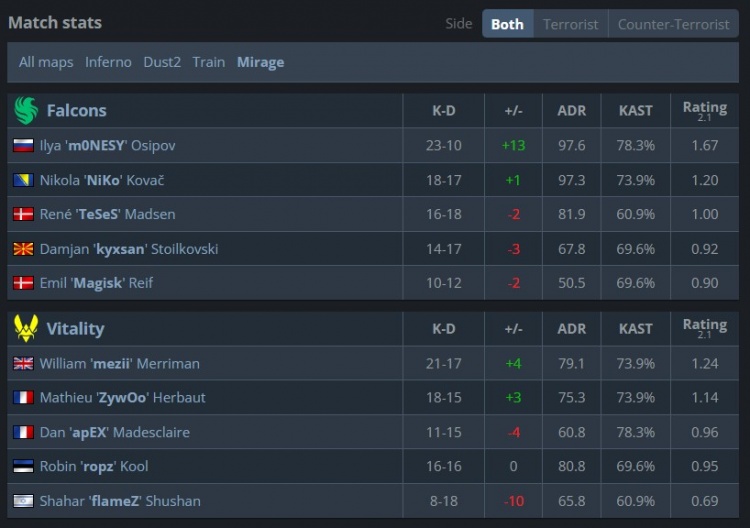This screenshot has width=750, height=528.
Task: Click the Israeli flag next to flameZ
Action: click(x=23, y=501)
